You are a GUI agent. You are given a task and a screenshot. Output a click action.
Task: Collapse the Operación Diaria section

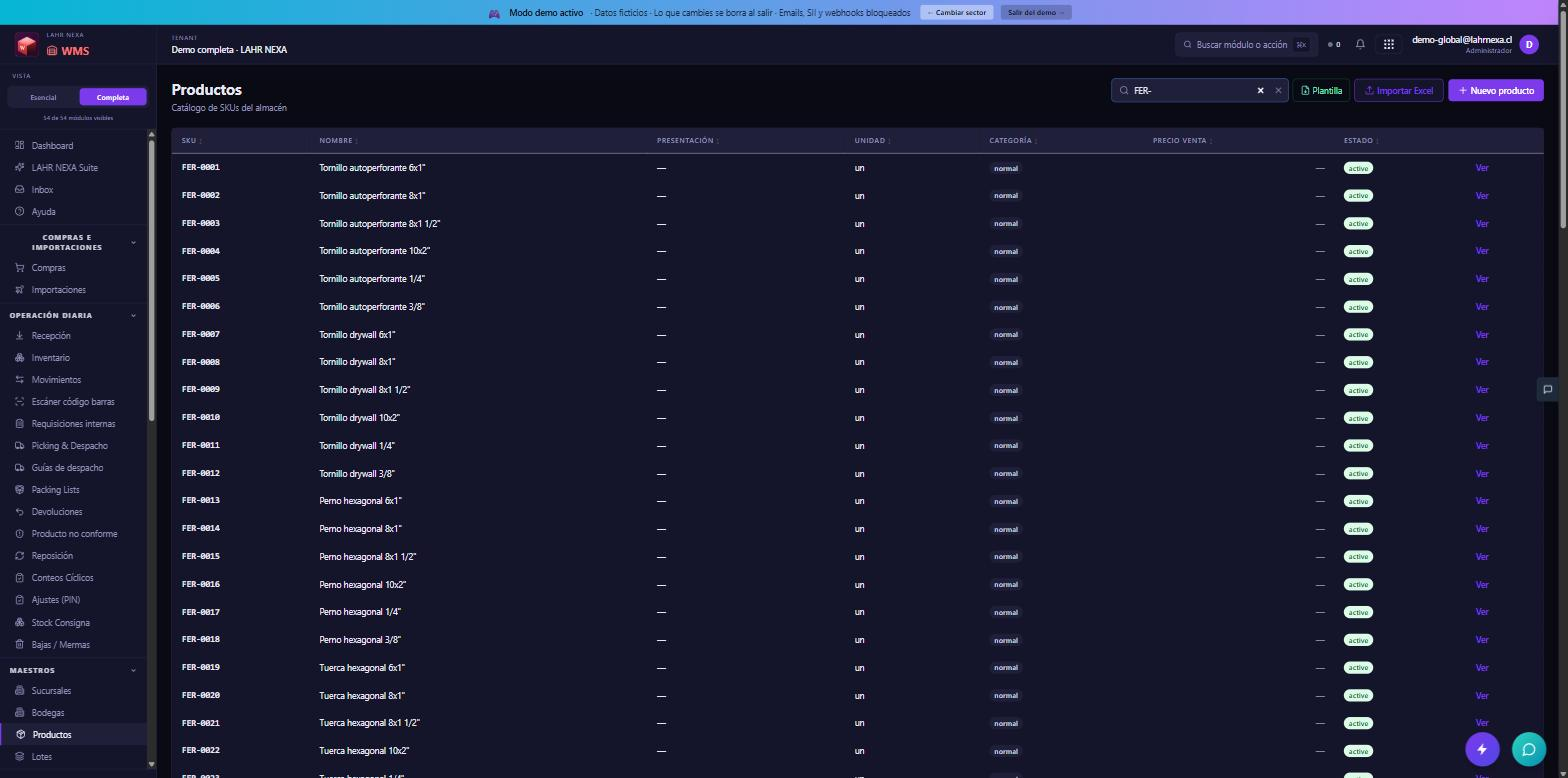(133, 316)
